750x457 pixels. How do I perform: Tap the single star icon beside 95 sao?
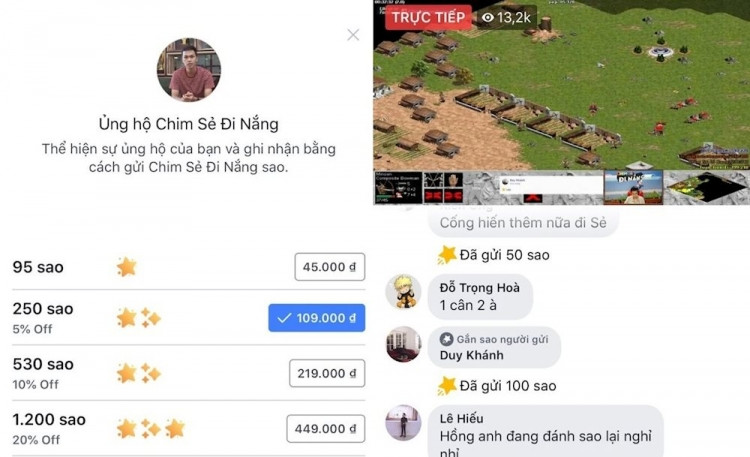[x=127, y=267]
